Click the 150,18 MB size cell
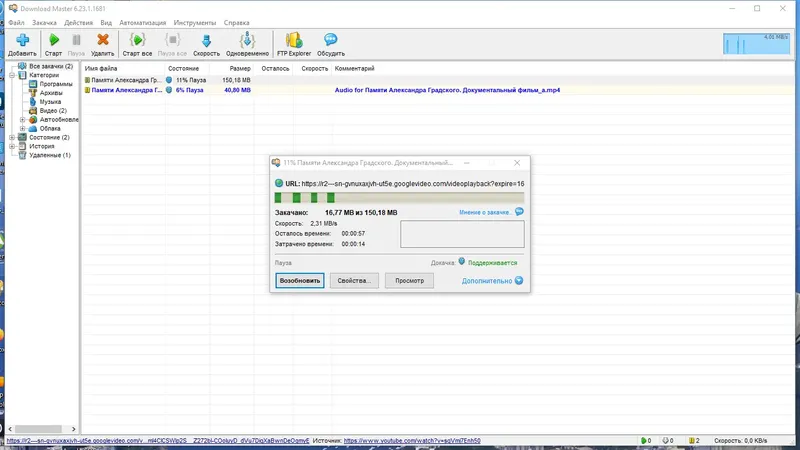 point(236,80)
